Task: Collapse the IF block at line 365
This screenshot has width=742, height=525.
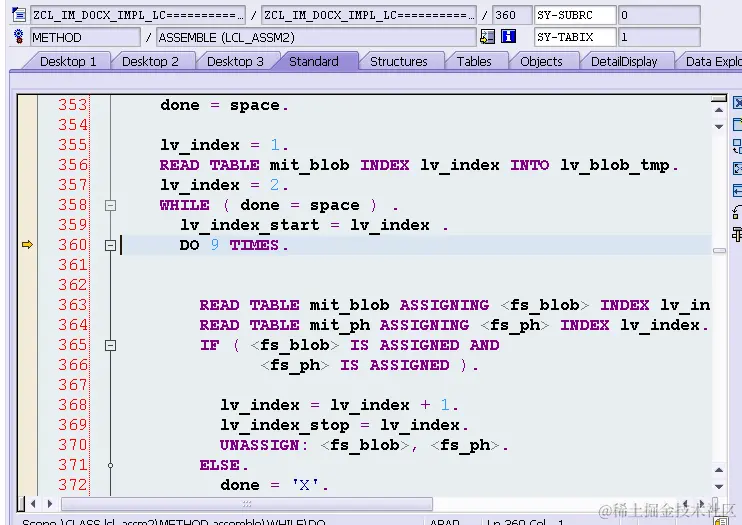Action: (110, 346)
